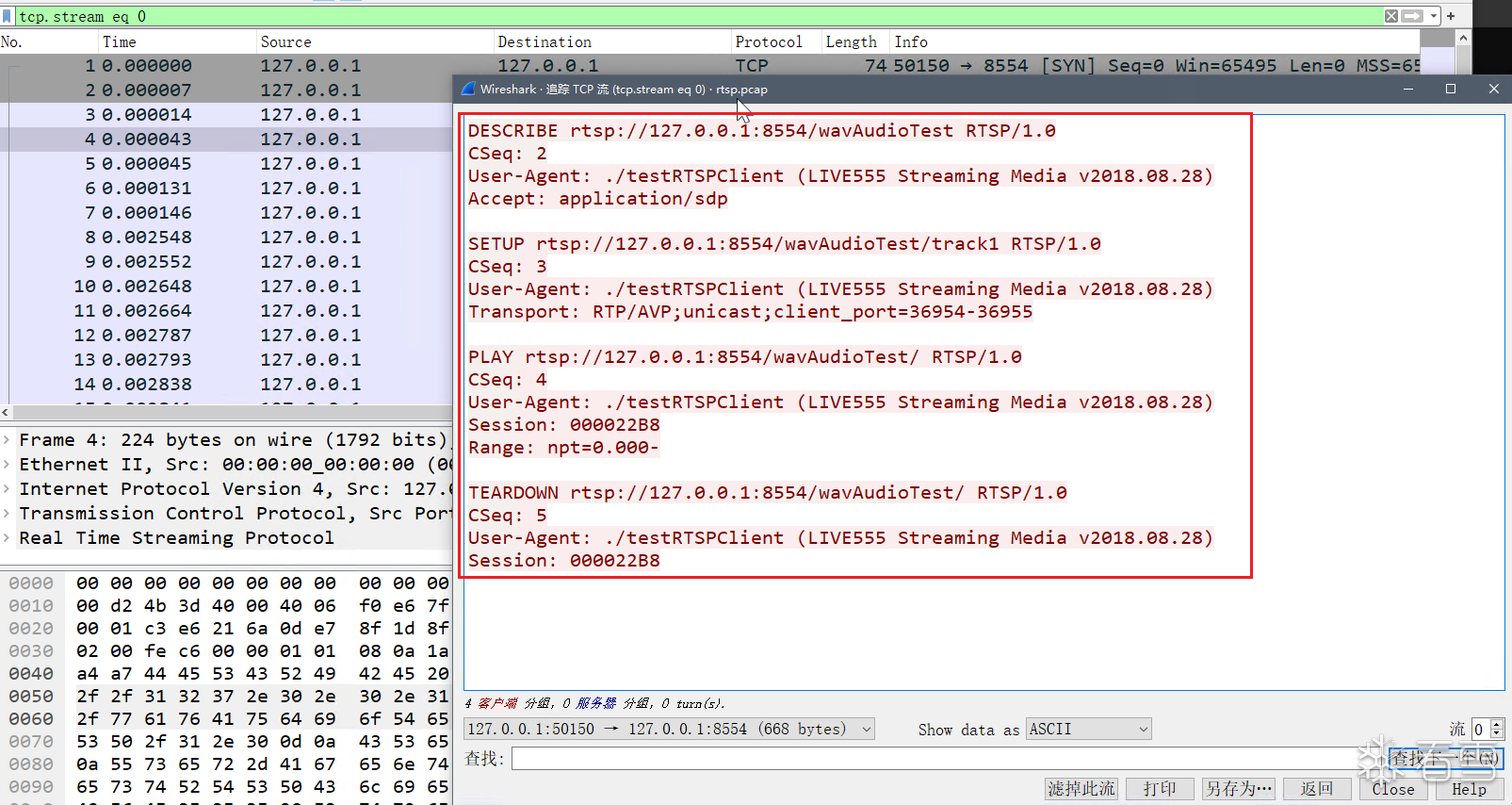The image size is (1512, 805).
Task: Click the stream number input field
Action: pyautogui.click(x=1480, y=729)
